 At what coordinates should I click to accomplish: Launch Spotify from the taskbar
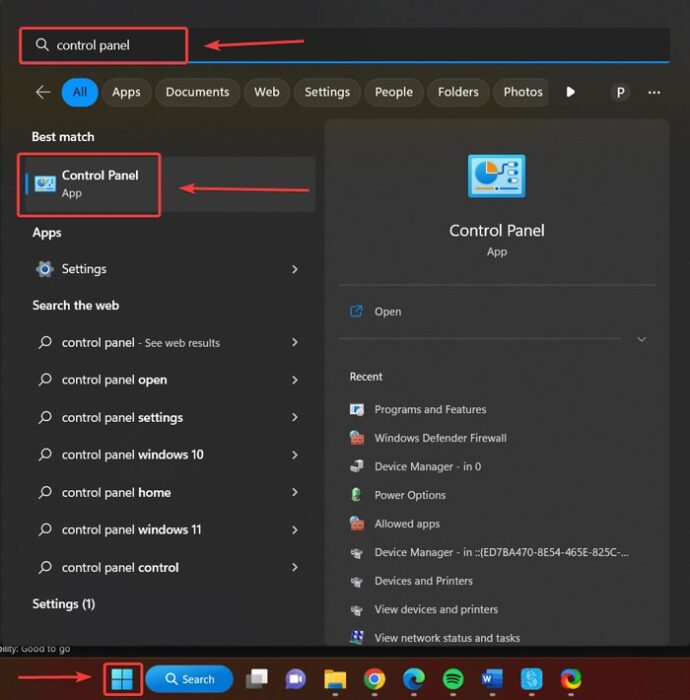453,679
